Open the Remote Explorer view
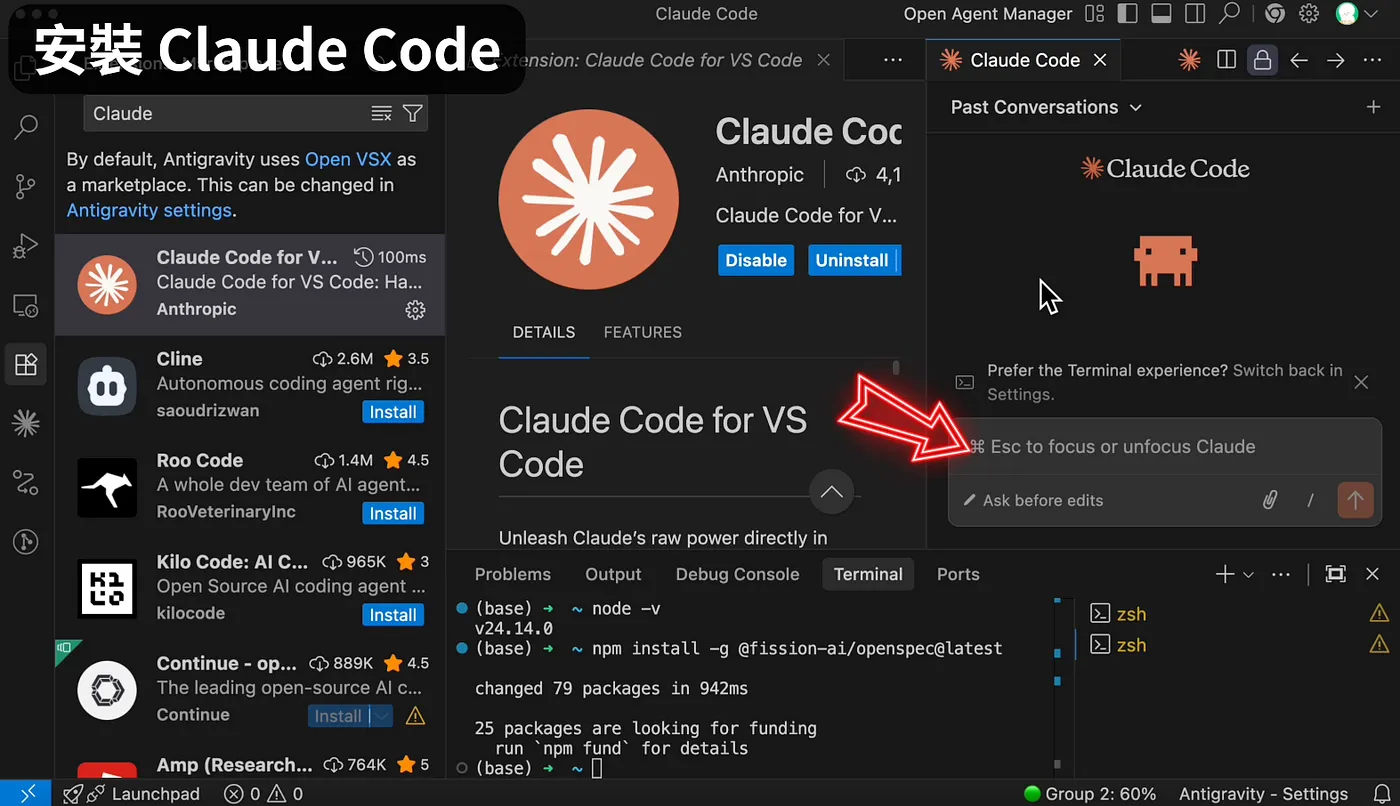Screen dimensions: 1400x806 click(x=26, y=305)
